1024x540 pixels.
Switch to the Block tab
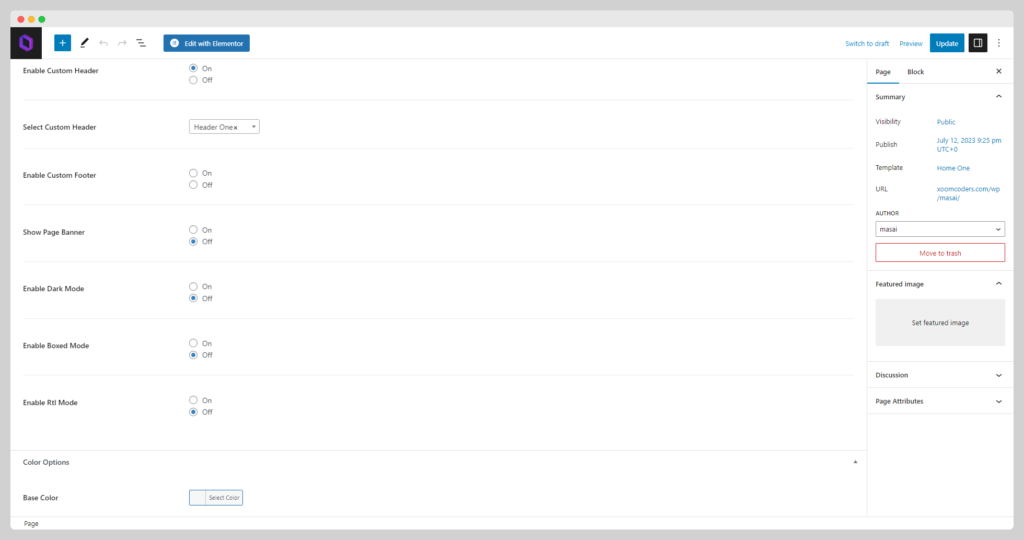coord(916,72)
